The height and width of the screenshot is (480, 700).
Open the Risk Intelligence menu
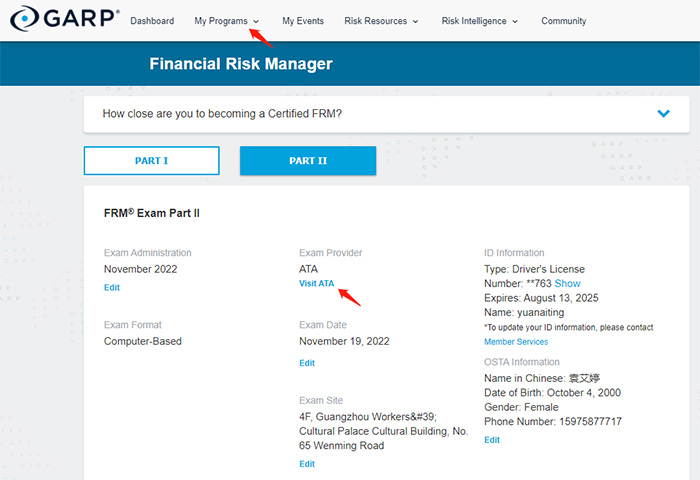click(x=474, y=21)
